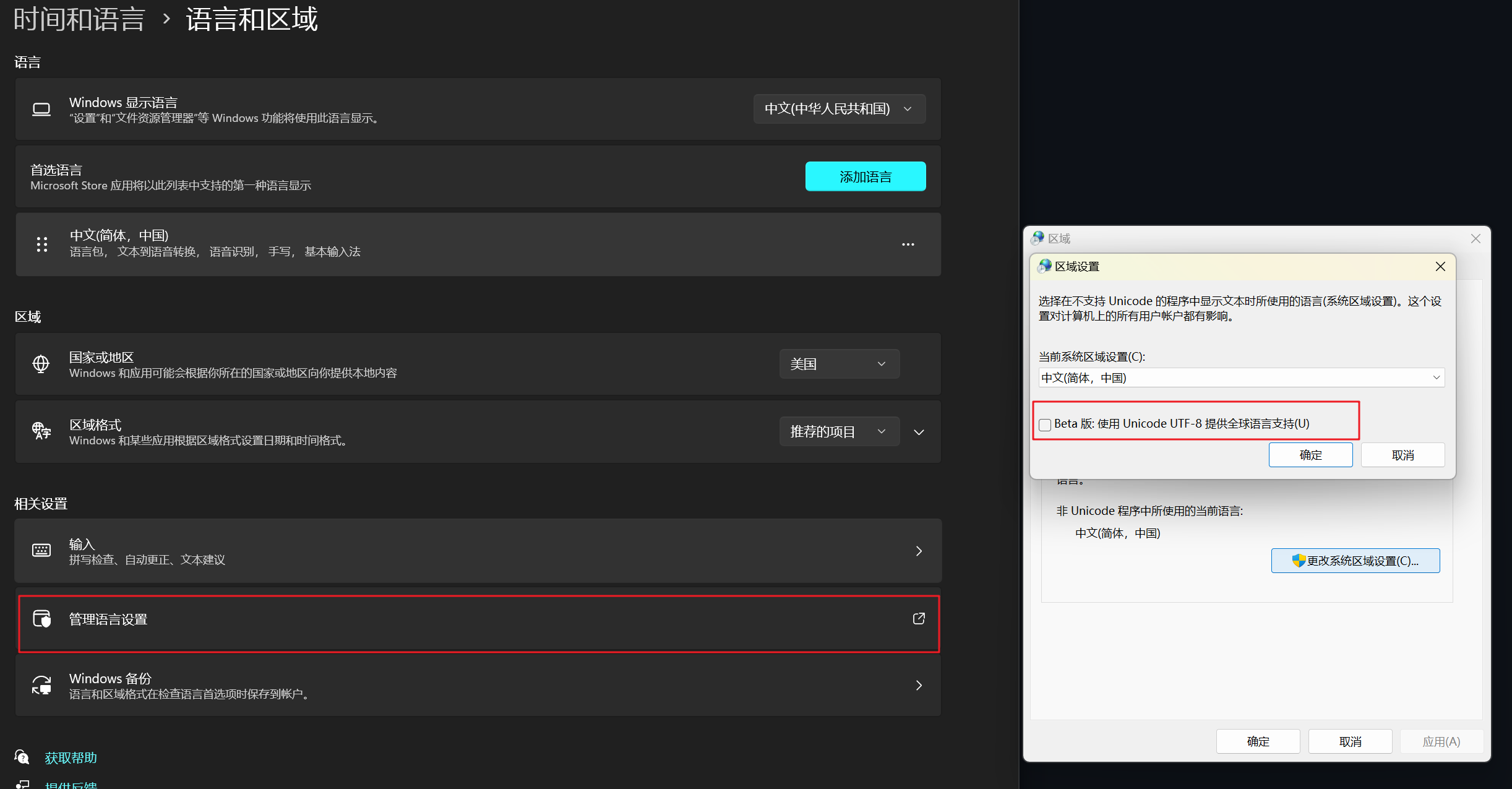Select the 中文(简体，中国) language entry
Screen dimensions: 1512x789
478,244
